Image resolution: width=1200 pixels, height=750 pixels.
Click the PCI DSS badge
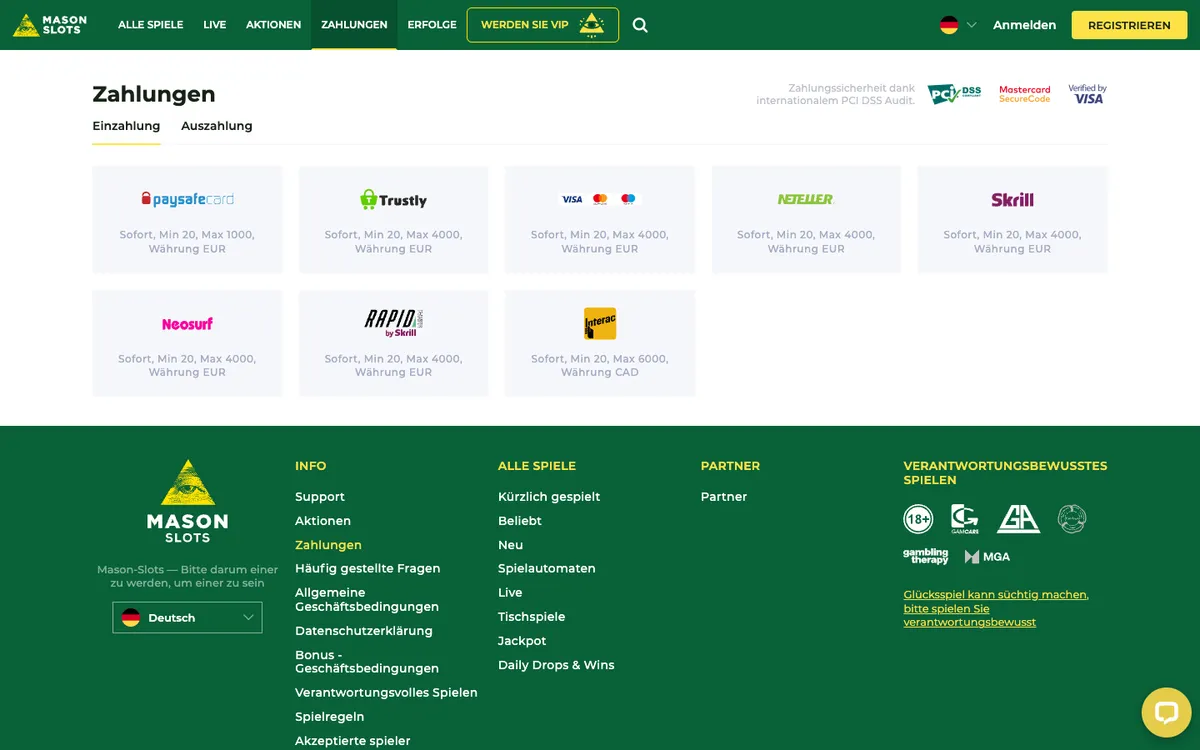955,94
